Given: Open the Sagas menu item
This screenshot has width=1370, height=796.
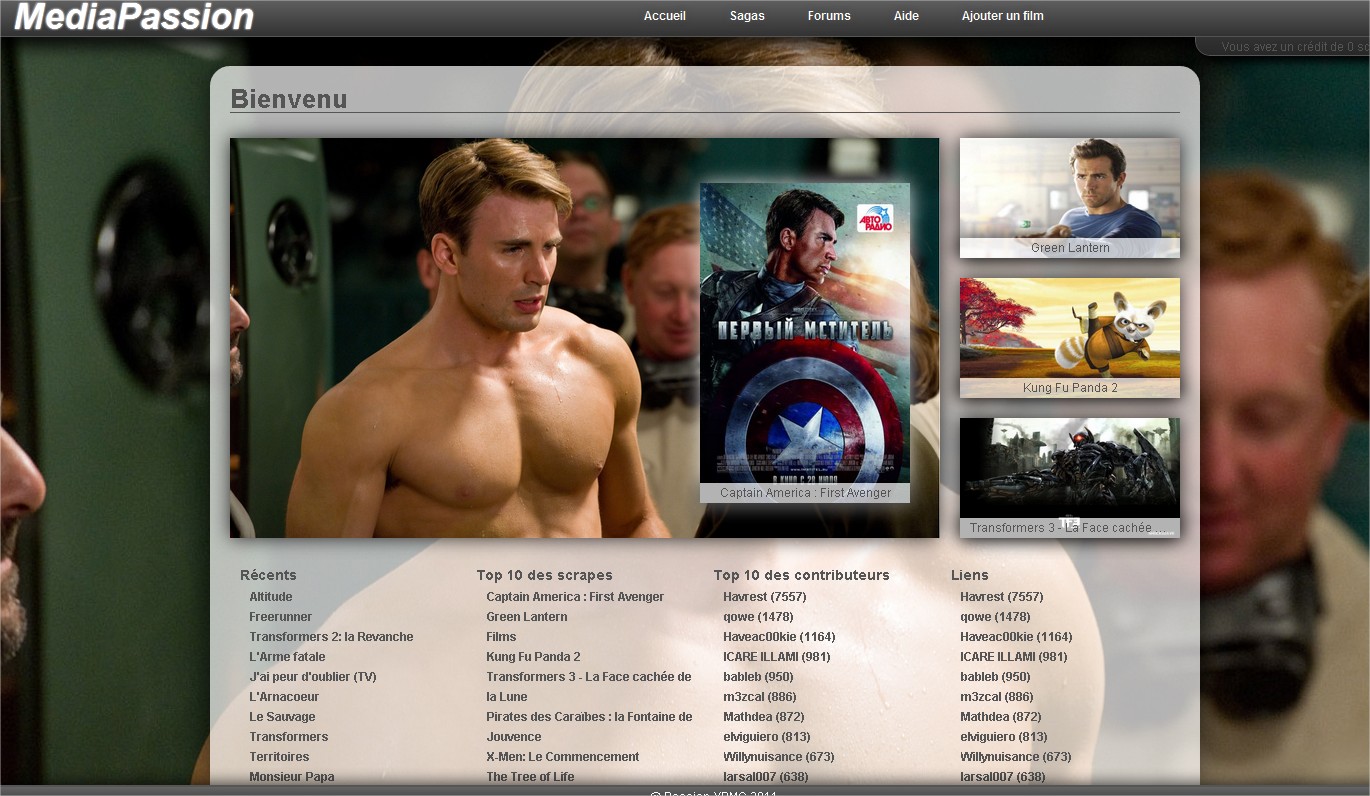Looking at the screenshot, I should pos(747,16).
